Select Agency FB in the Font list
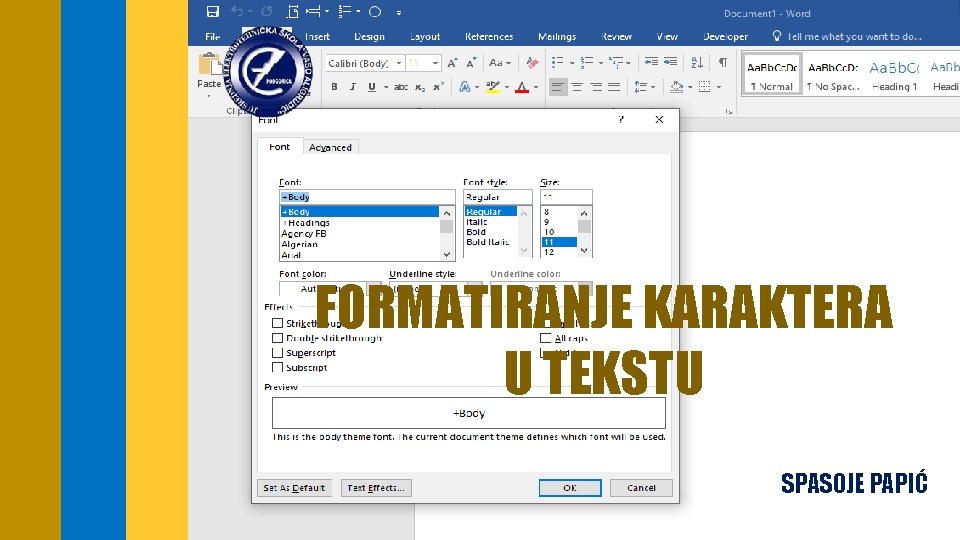 (x=304, y=234)
